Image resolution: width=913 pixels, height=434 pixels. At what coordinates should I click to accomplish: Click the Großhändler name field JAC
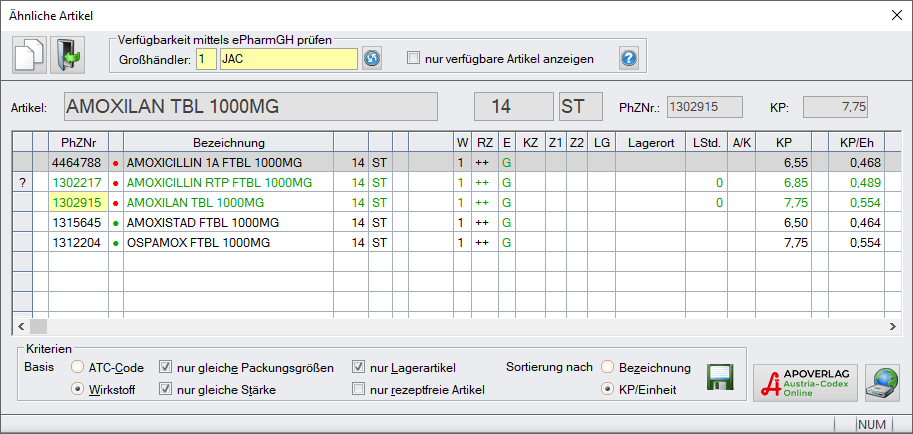(288, 59)
